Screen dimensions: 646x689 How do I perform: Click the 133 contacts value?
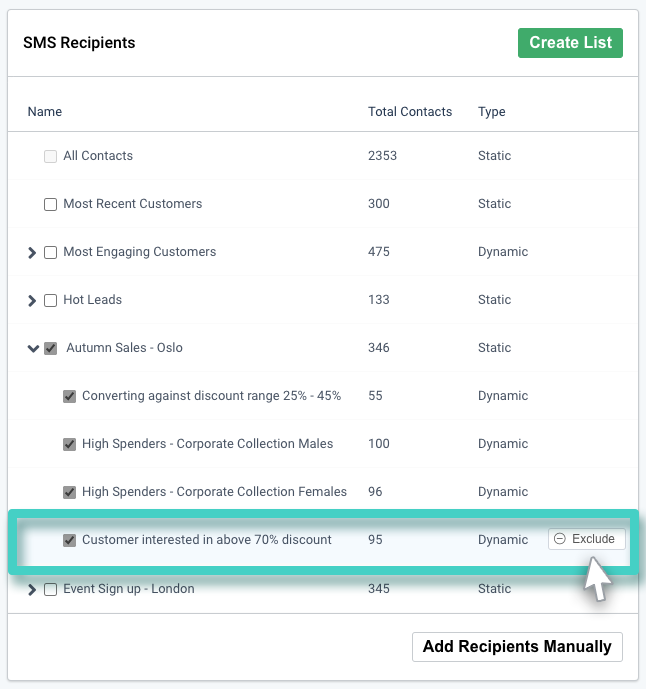tap(379, 300)
